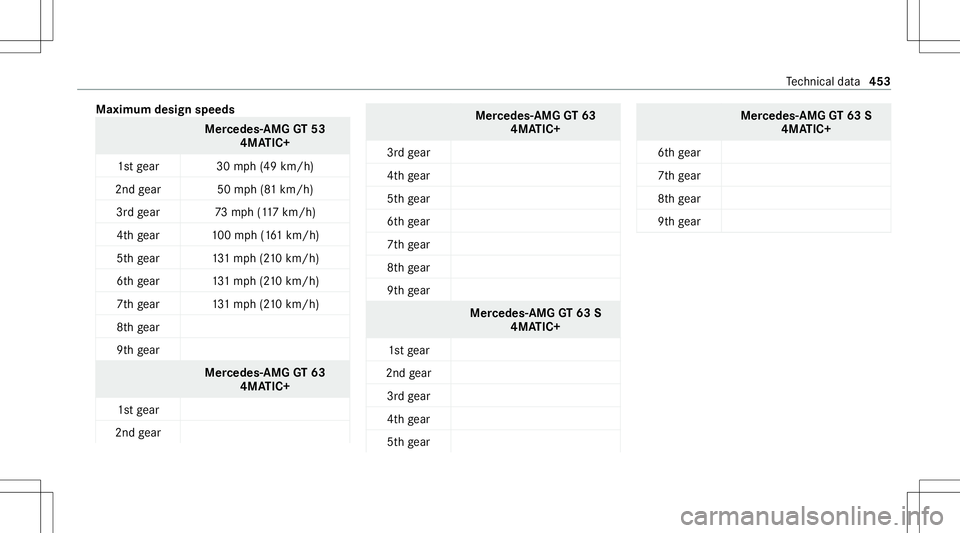Image resolution: width=960 pixels, height=533 pixels.
Task: Select the '8th gear' row label in GT 53 table
Action: [x=138, y=327]
